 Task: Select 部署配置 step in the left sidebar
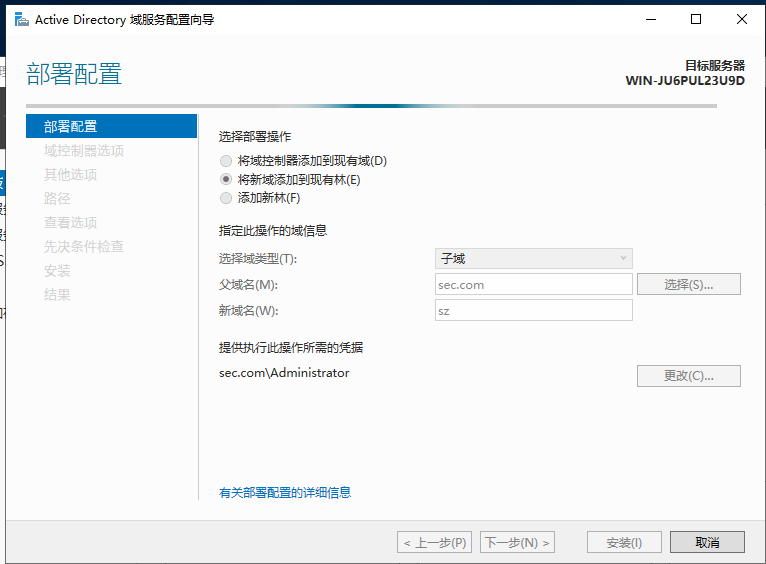pyautogui.click(x=71, y=126)
